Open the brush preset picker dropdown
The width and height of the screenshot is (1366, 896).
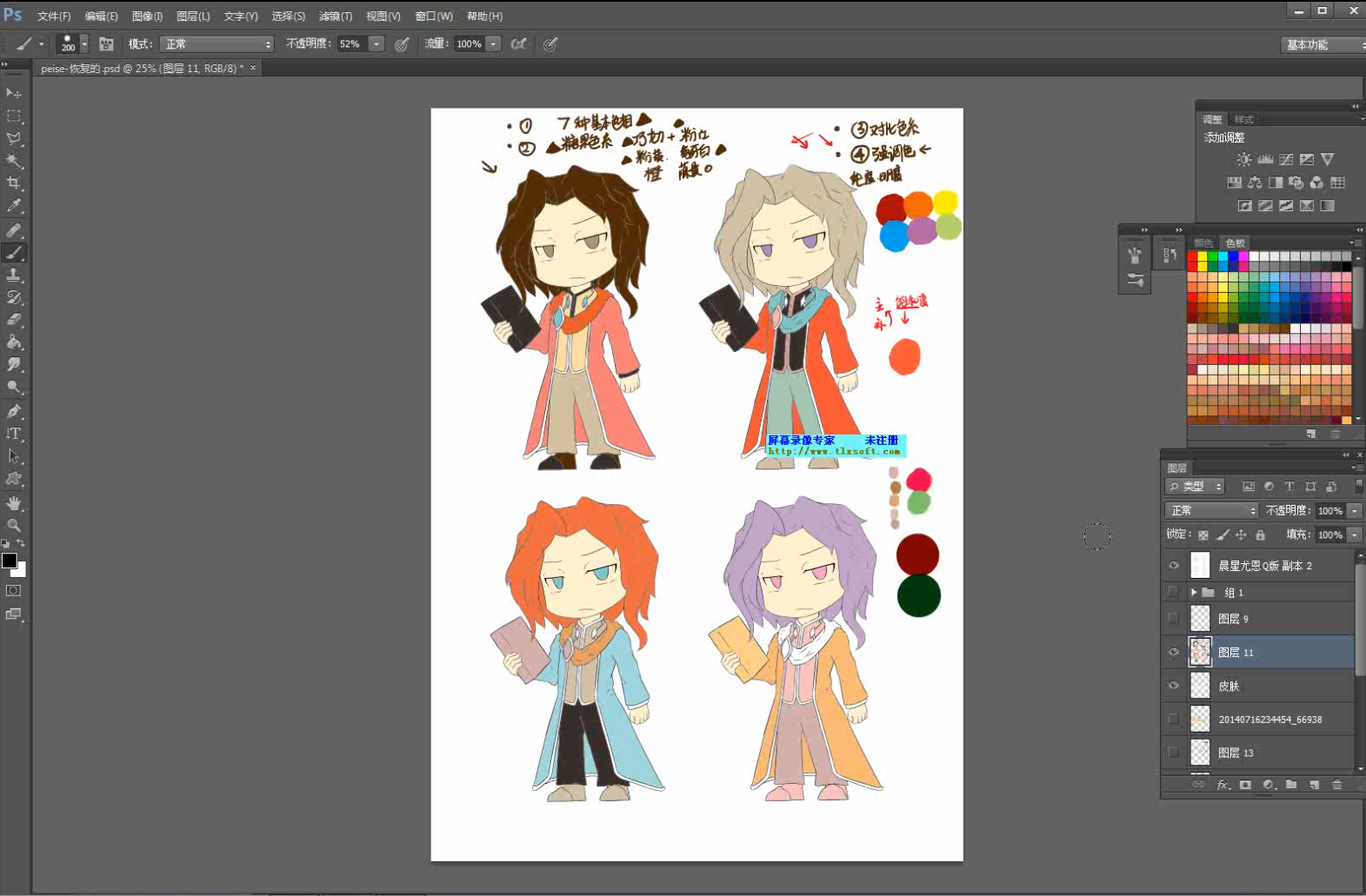click(x=84, y=44)
